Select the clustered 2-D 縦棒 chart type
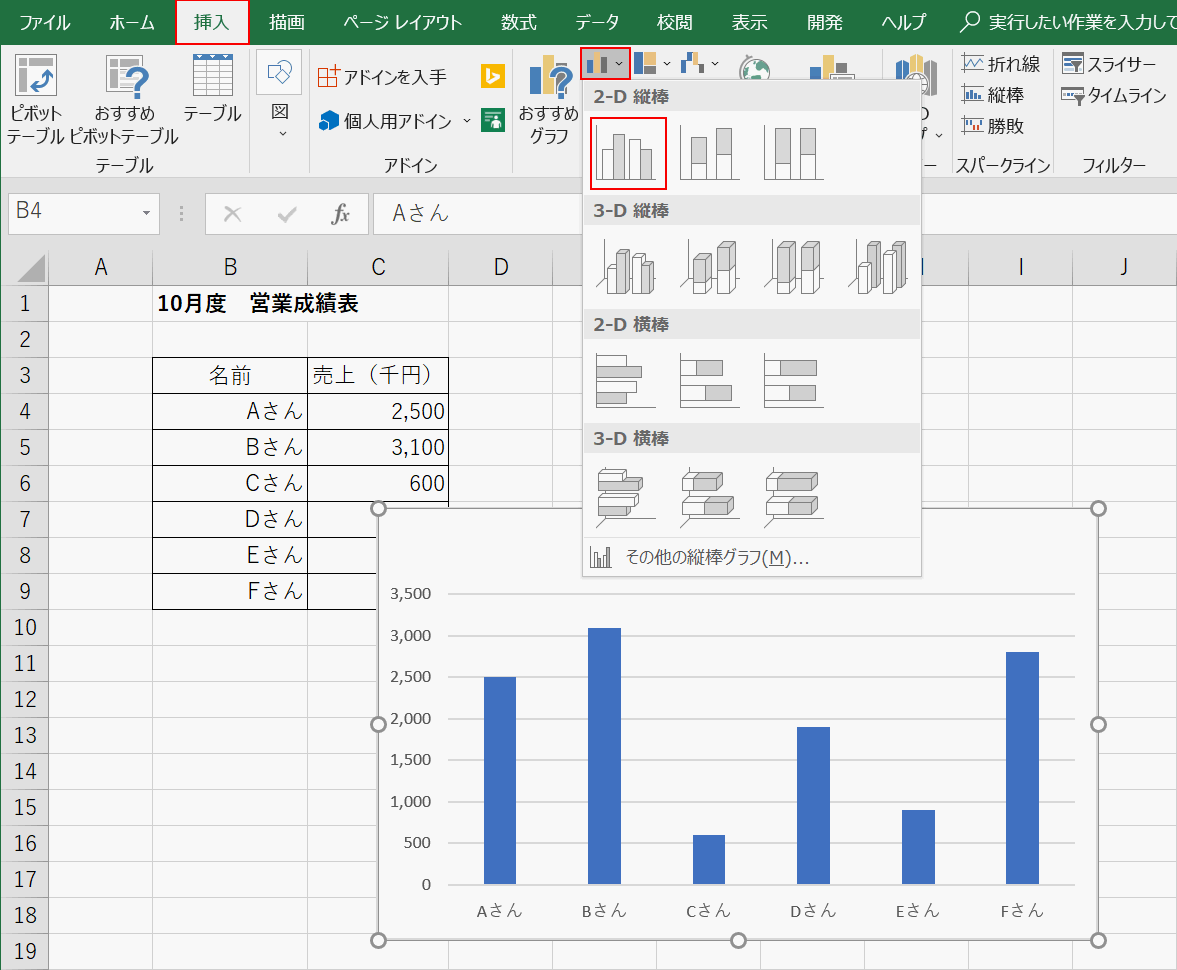1177x970 pixels. coord(627,152)
